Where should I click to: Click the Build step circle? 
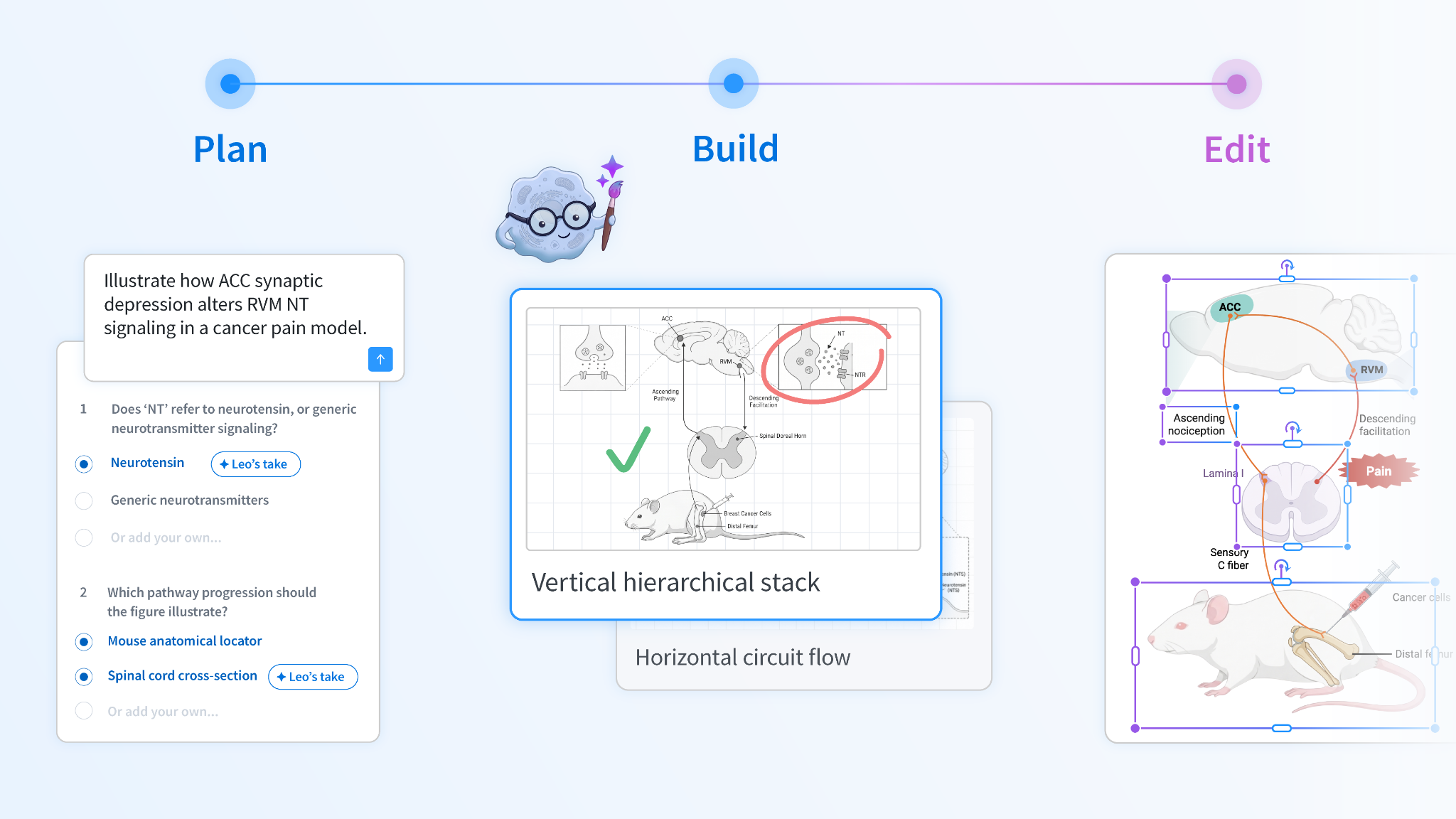tap(734, 84)
